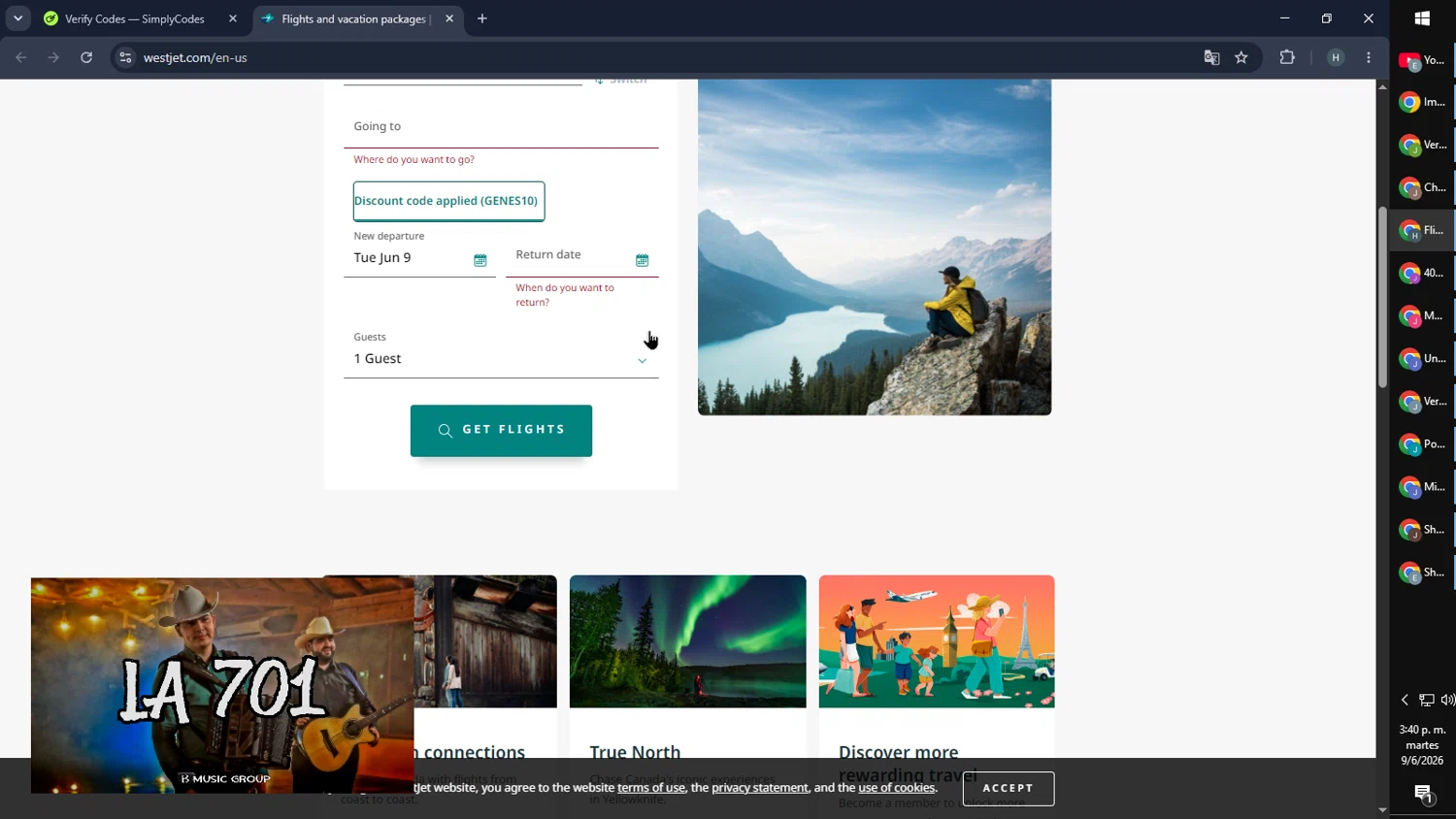The width and height of the screenshot is (1456, 819).
Task: Open the Windows Start button
Action: [1422, 18]
